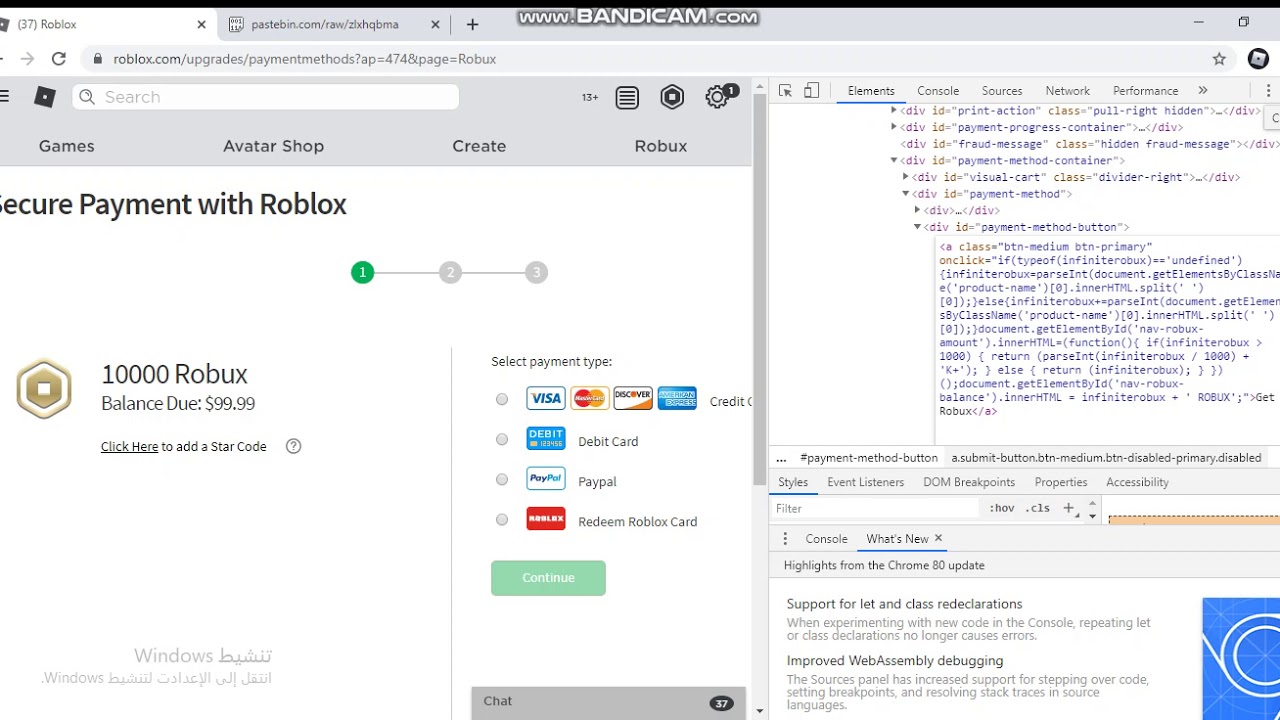The height and width of the screenshot is (720, 1280).
Task: Collapse the payment-method div node
Action: pyautogui.click(x=906, y=194)
